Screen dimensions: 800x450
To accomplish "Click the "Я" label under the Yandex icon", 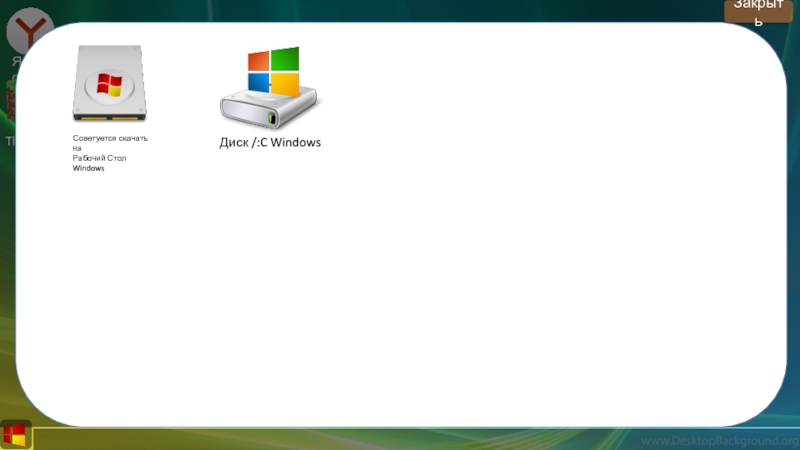I will (15, 60).
